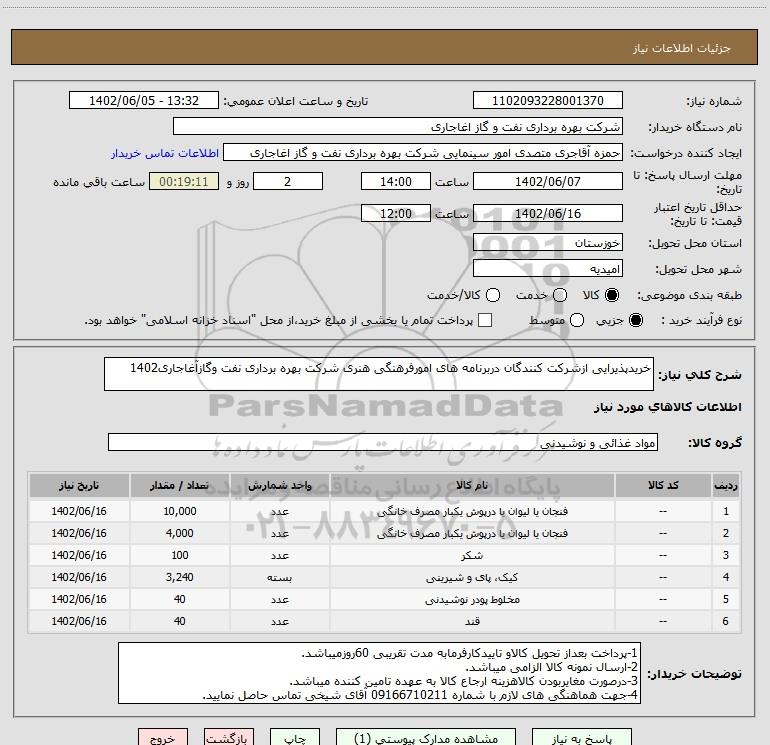Click the quantity 100 cell
The width and height of the screenshot is (770, 745).
pos(180,555)
